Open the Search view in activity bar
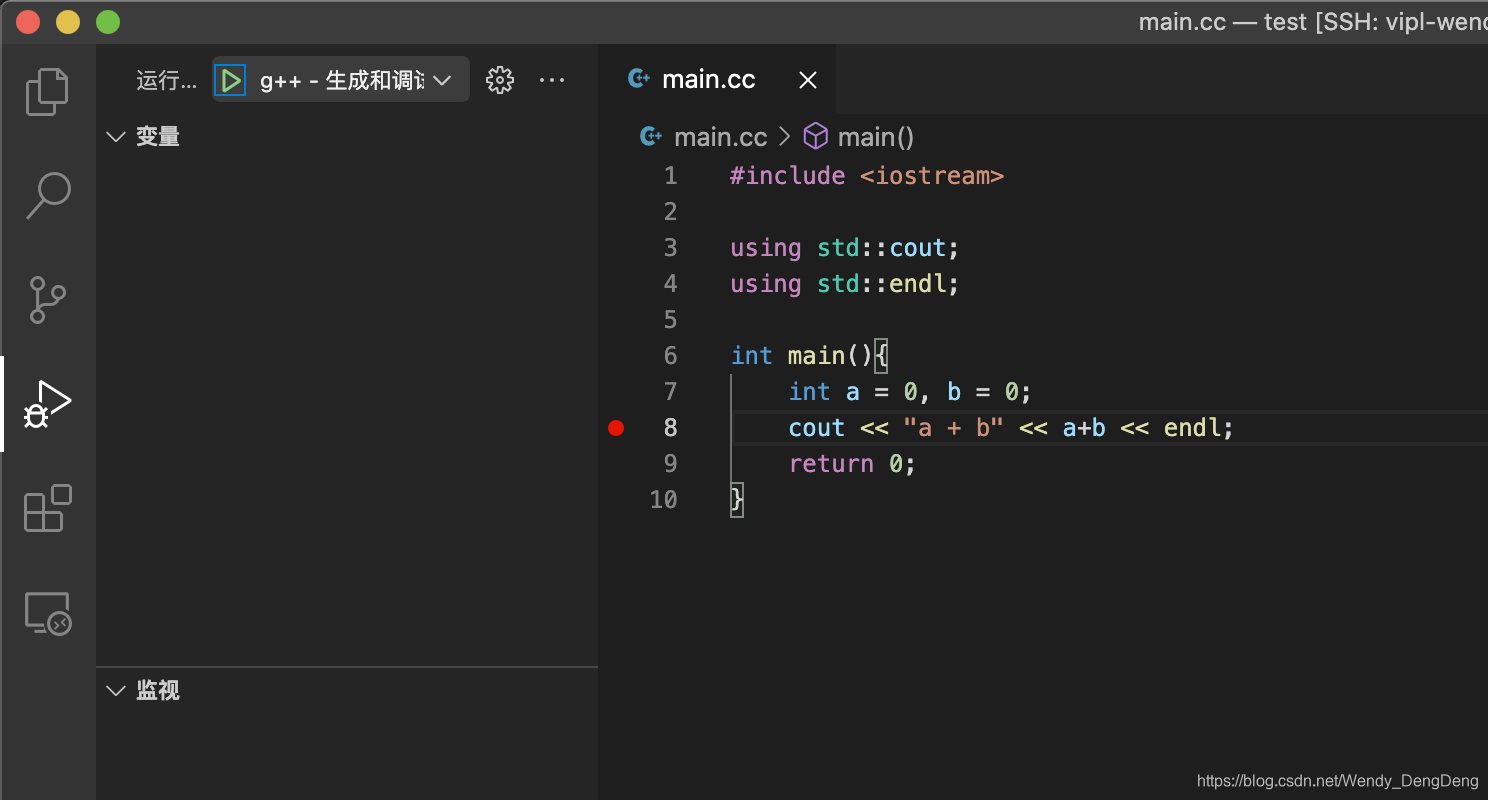The height and width of the screenshot is (800, 1488). (x=47, y=196)
